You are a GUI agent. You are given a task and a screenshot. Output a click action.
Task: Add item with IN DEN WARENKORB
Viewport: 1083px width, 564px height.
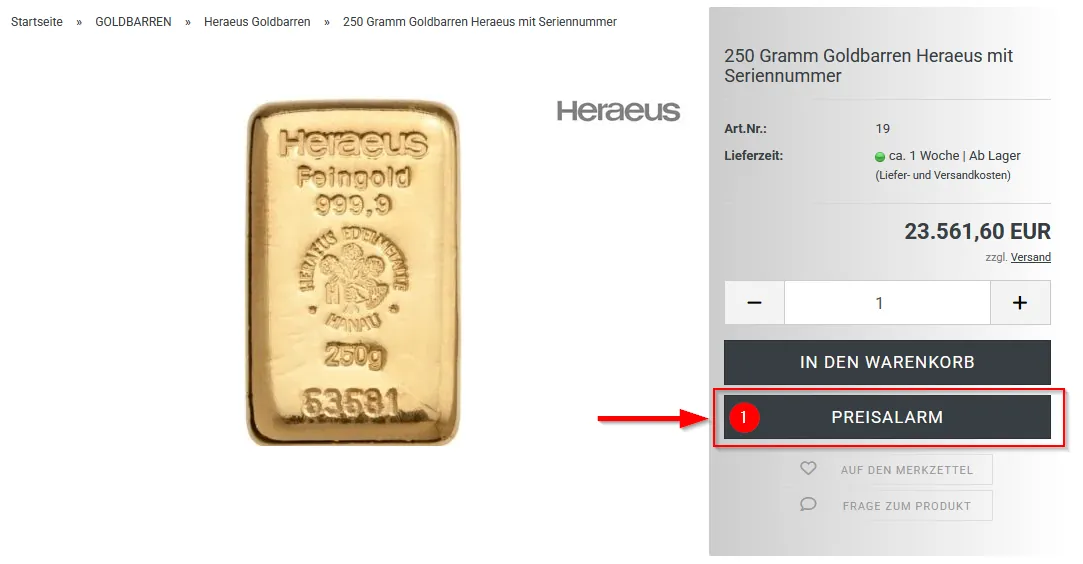[888, 362]
